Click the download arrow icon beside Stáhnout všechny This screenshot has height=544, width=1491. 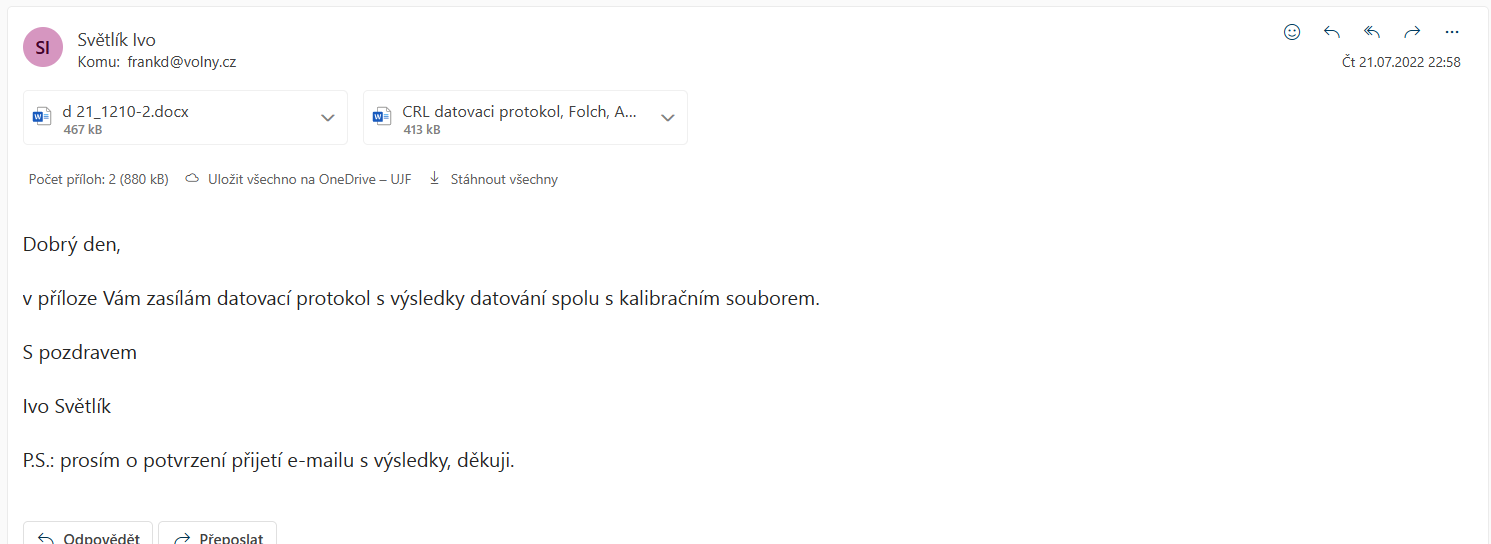coord(434,179)
